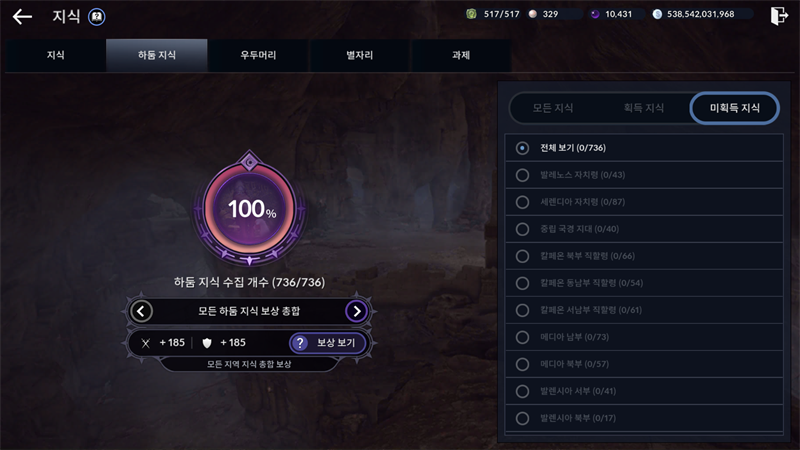The height and width of the screenshot is (450, 800).
Task: Switch to the 우두머리 tab
Action: 258,55
